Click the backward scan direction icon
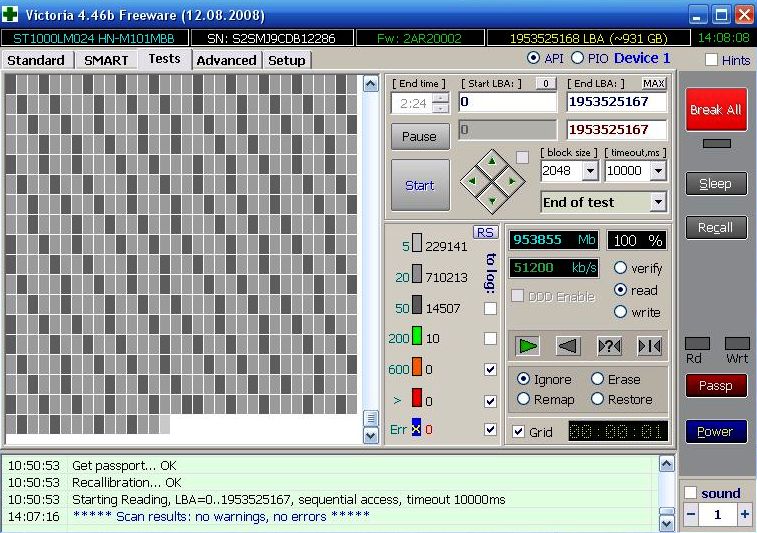 pos(568,346)
